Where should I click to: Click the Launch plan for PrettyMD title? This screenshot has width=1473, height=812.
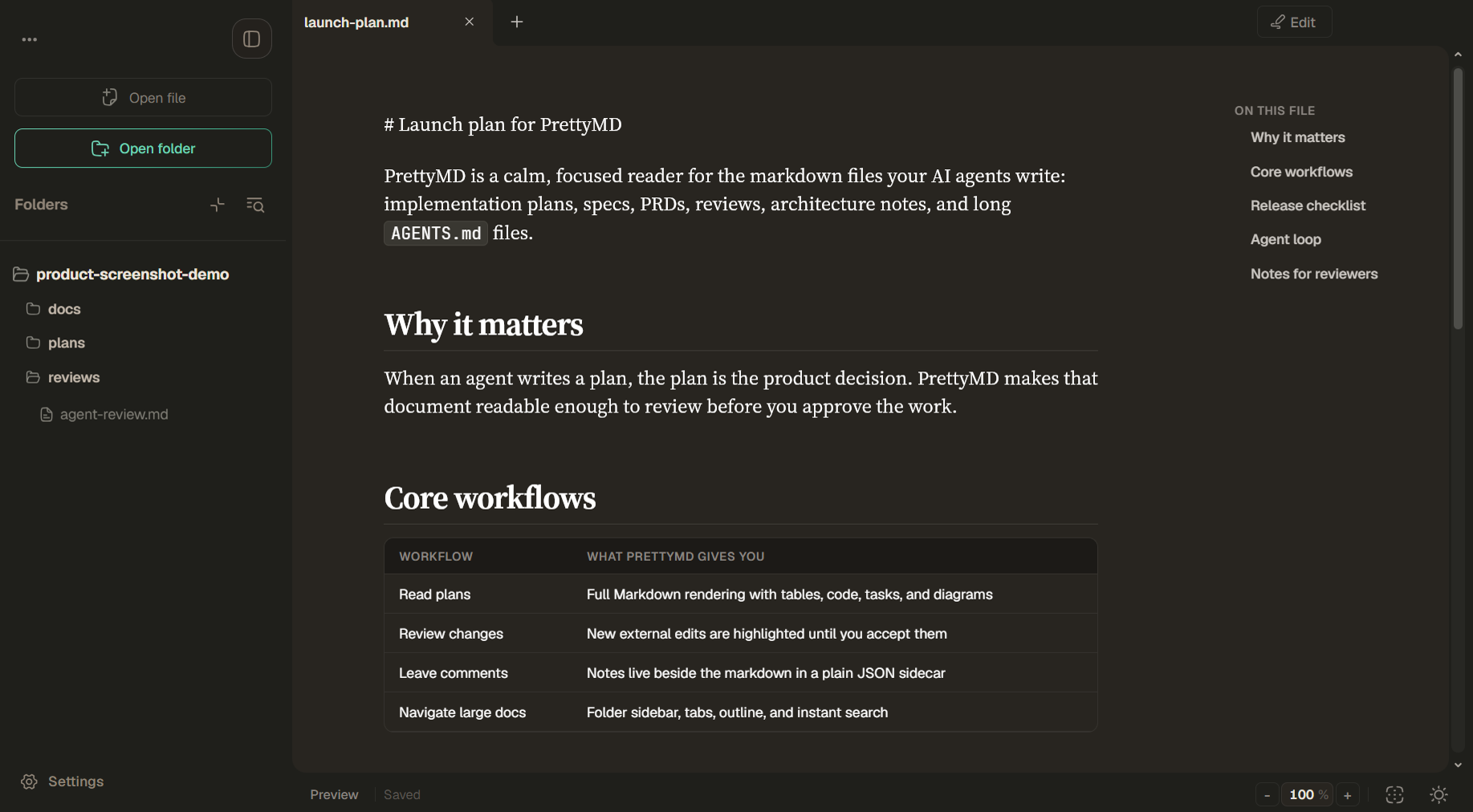[503, 124]
